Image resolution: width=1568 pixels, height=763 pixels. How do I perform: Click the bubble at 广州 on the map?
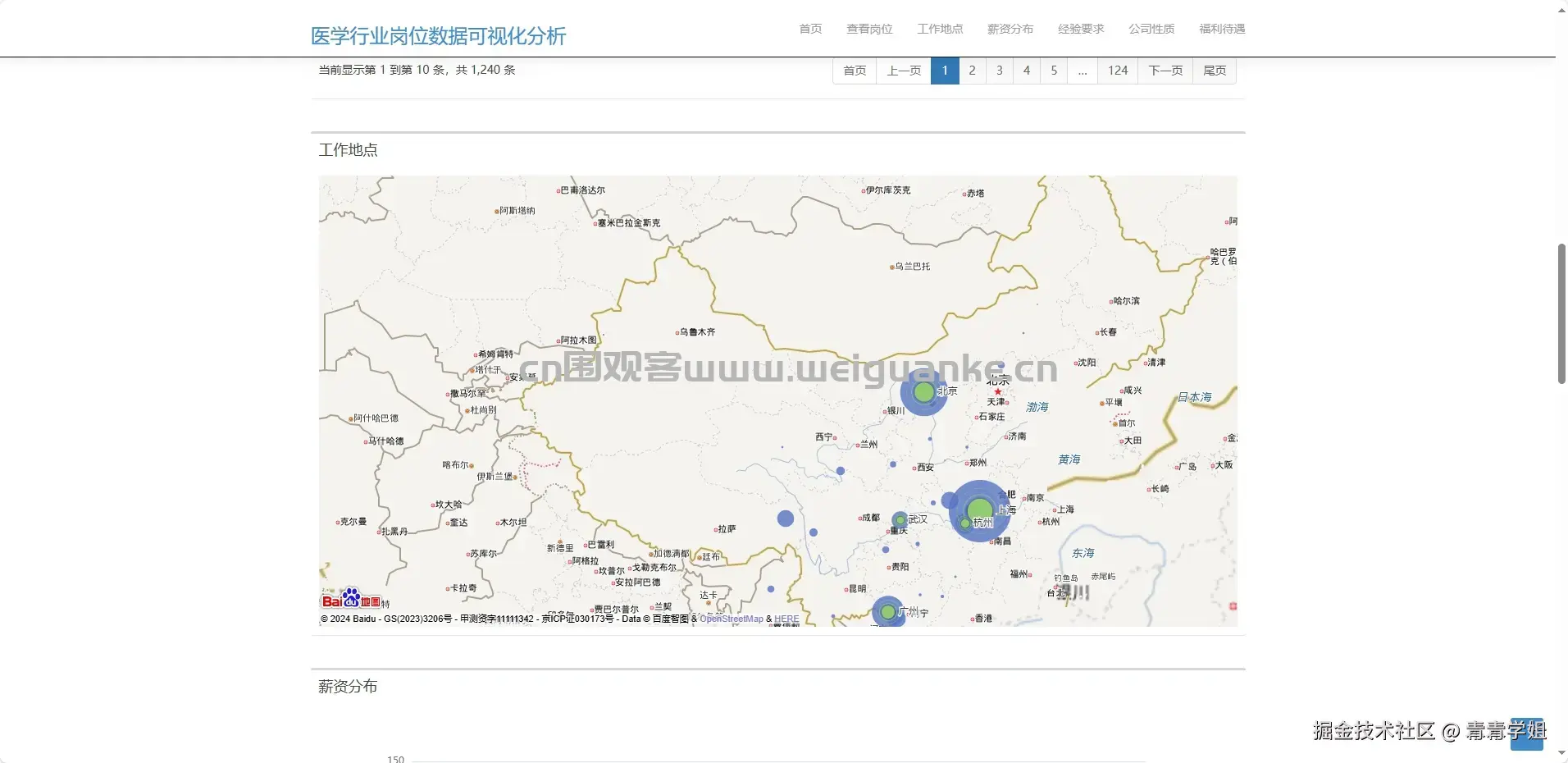tap(887, 612)
